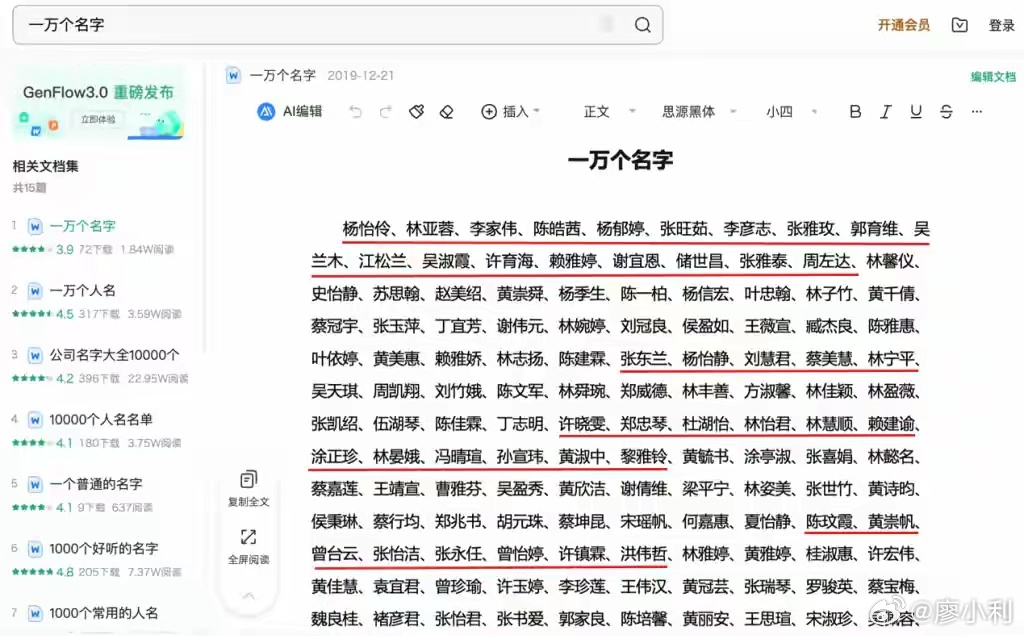
Task: Open related document 10000个人名名单
Action: (x=101, y=419)
